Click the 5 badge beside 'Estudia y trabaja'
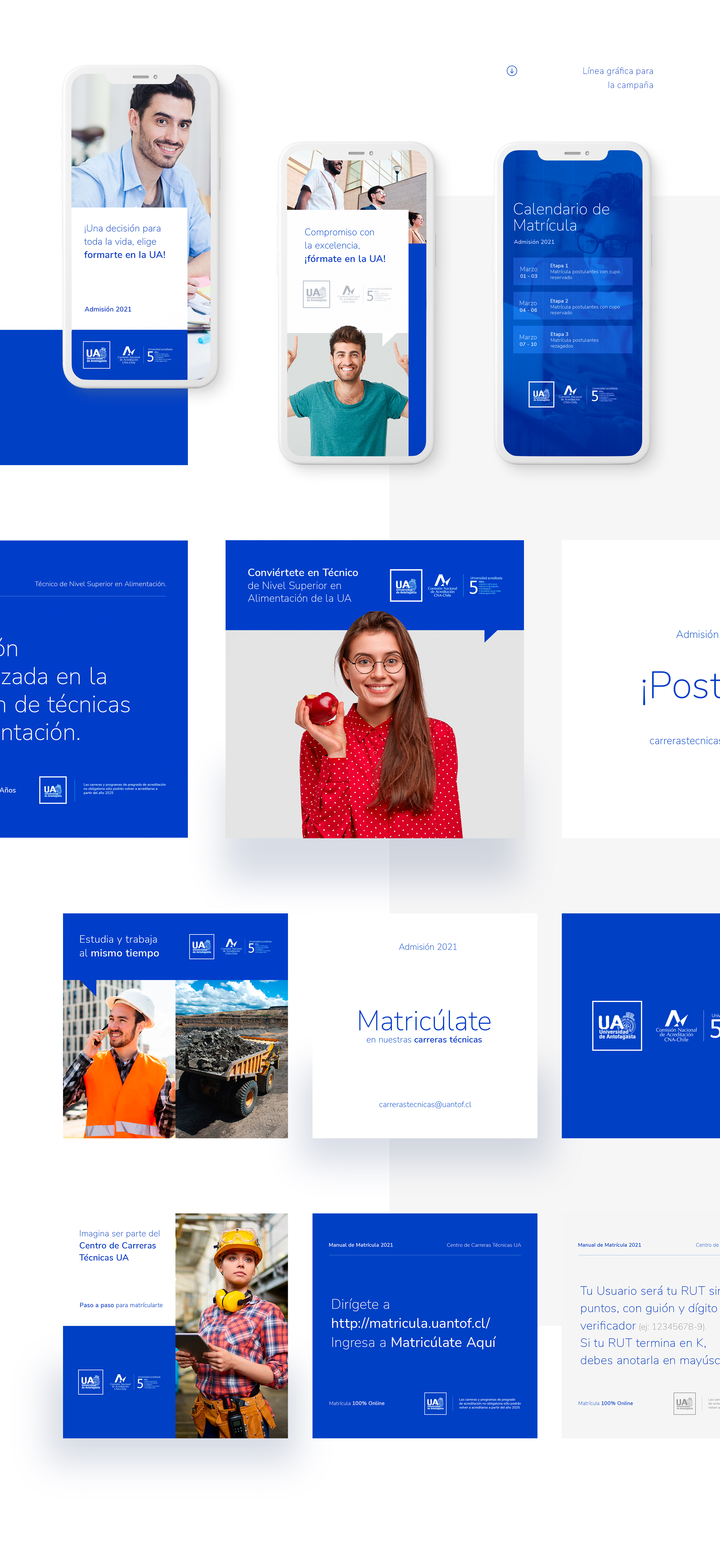 tap(259, 947)
